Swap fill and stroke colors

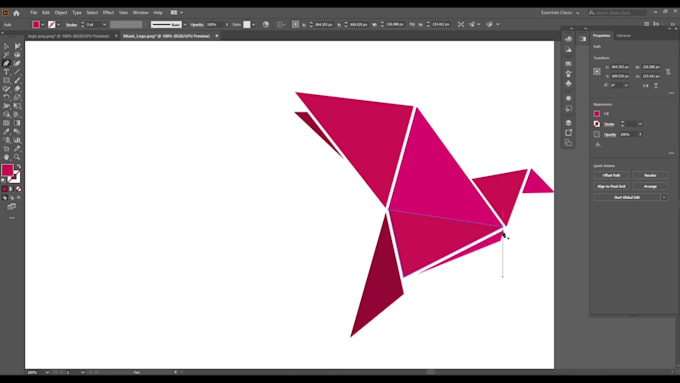18,167
